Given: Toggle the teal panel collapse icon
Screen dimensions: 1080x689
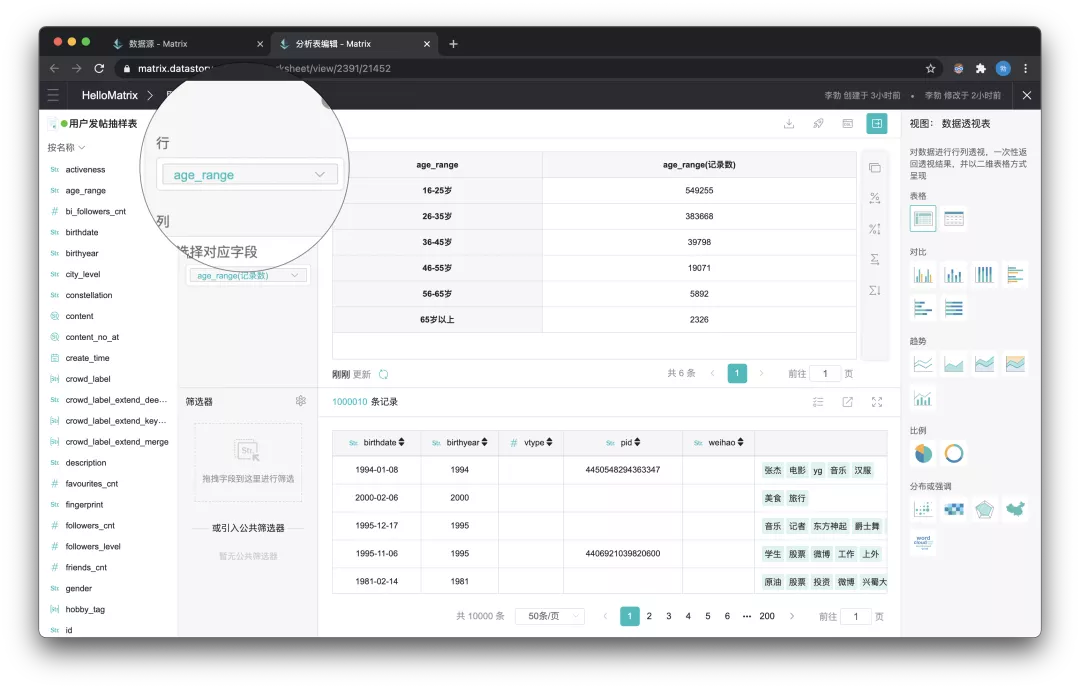Looking at the screenshot, I should 876,123.
